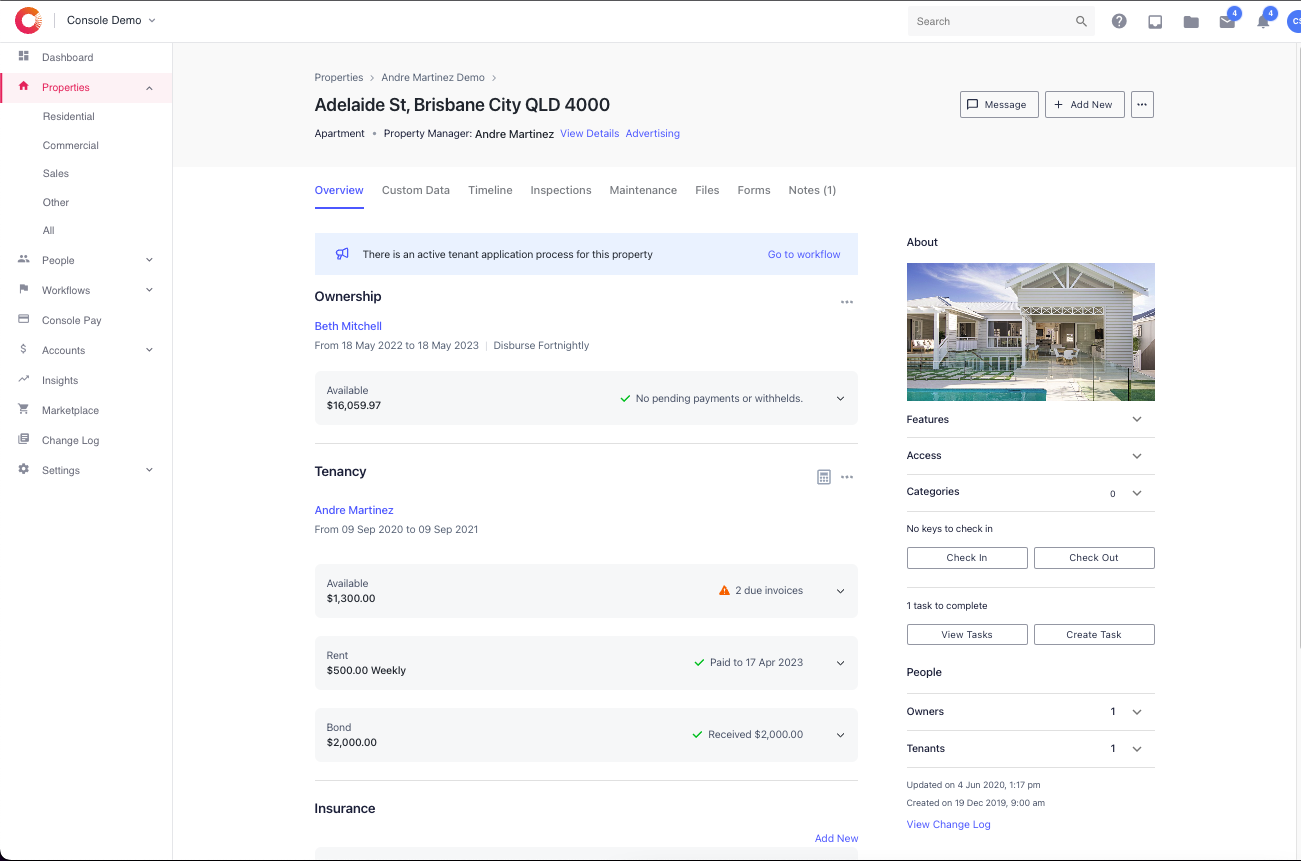This screenshot has width=1301, height=861.
Task: Open the inbox tray icon in header
Action: point(1154,20)
